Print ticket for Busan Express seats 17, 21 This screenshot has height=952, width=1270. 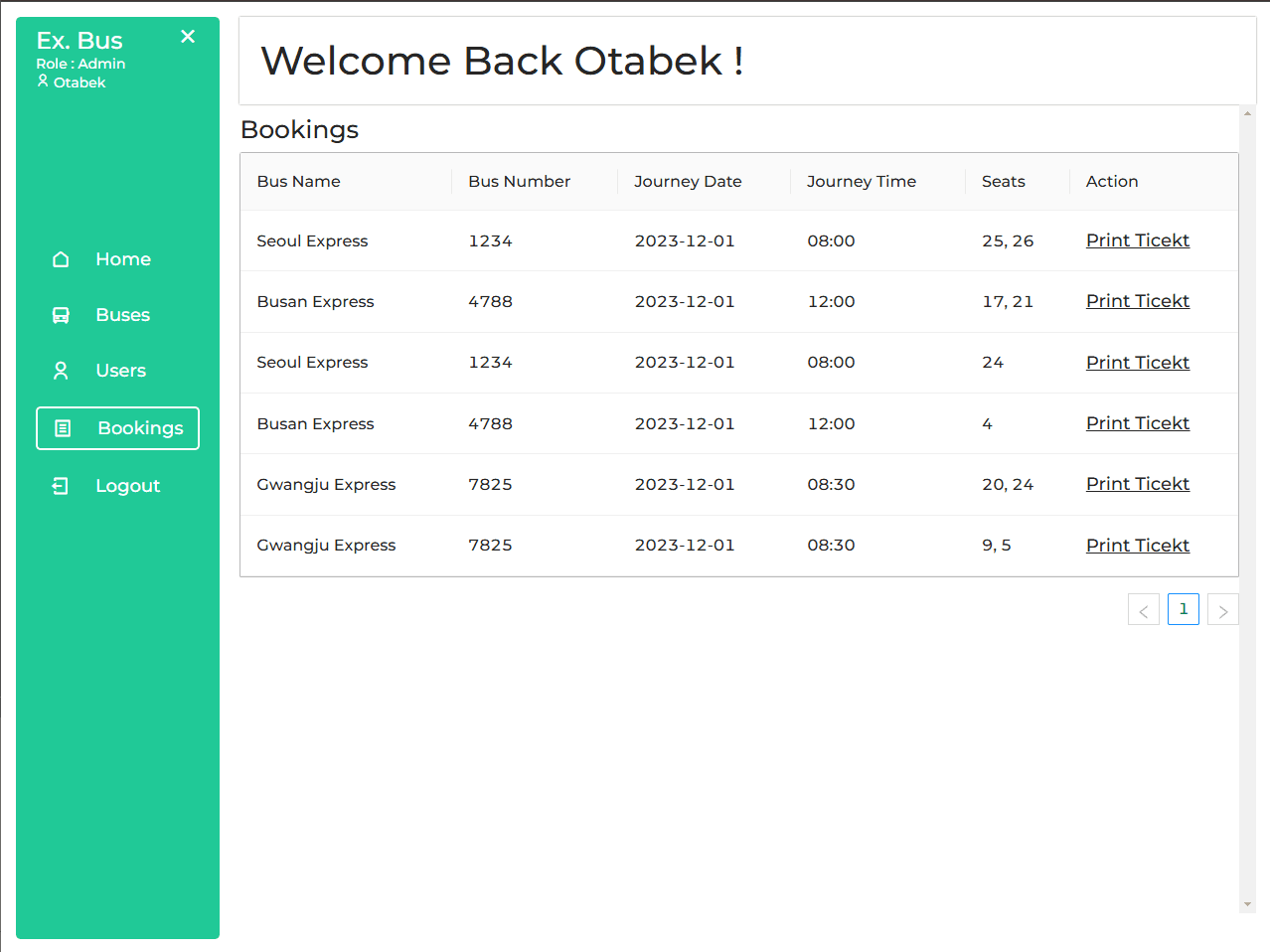1137,301
